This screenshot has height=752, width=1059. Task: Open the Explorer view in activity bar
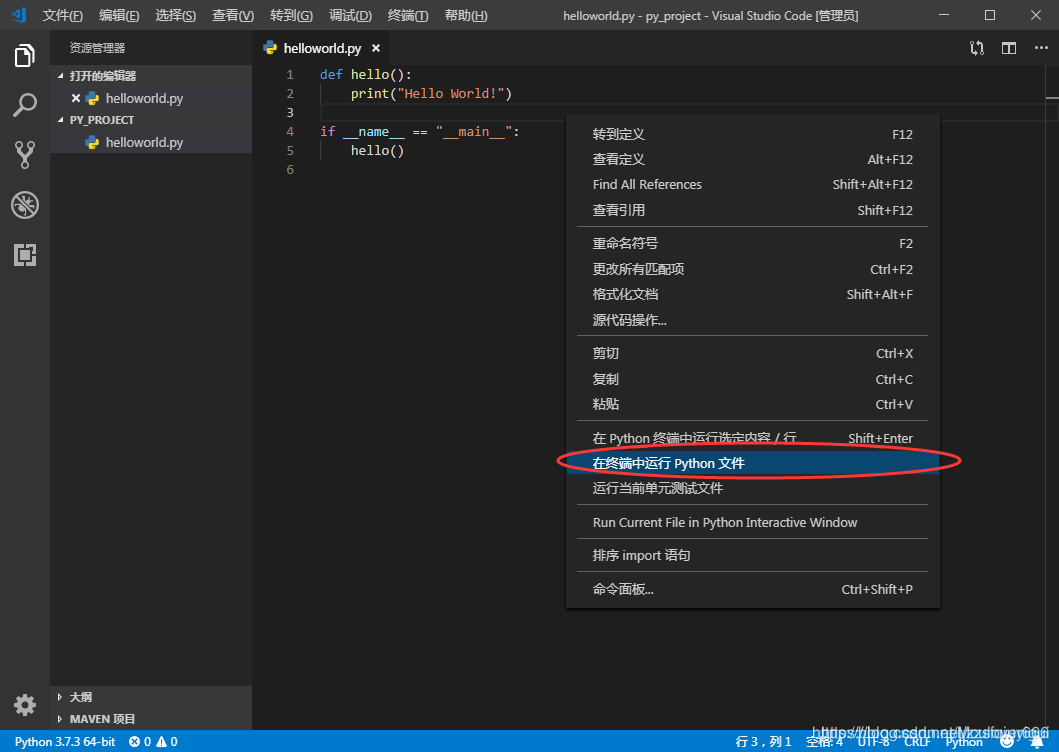[x=25, y=55]
